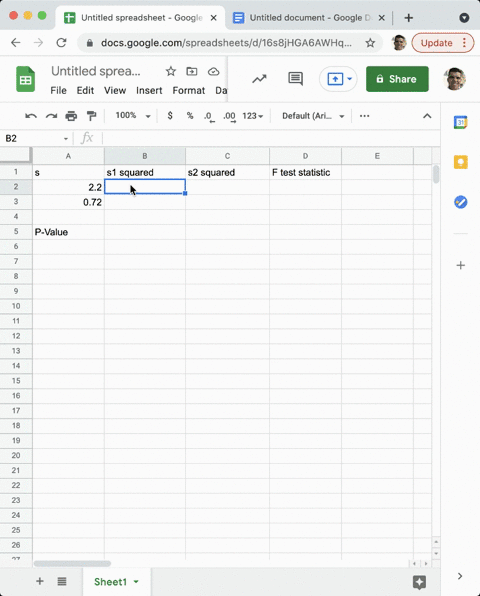
Task: Click the Chrome Update button
Action: click(442, 43)
